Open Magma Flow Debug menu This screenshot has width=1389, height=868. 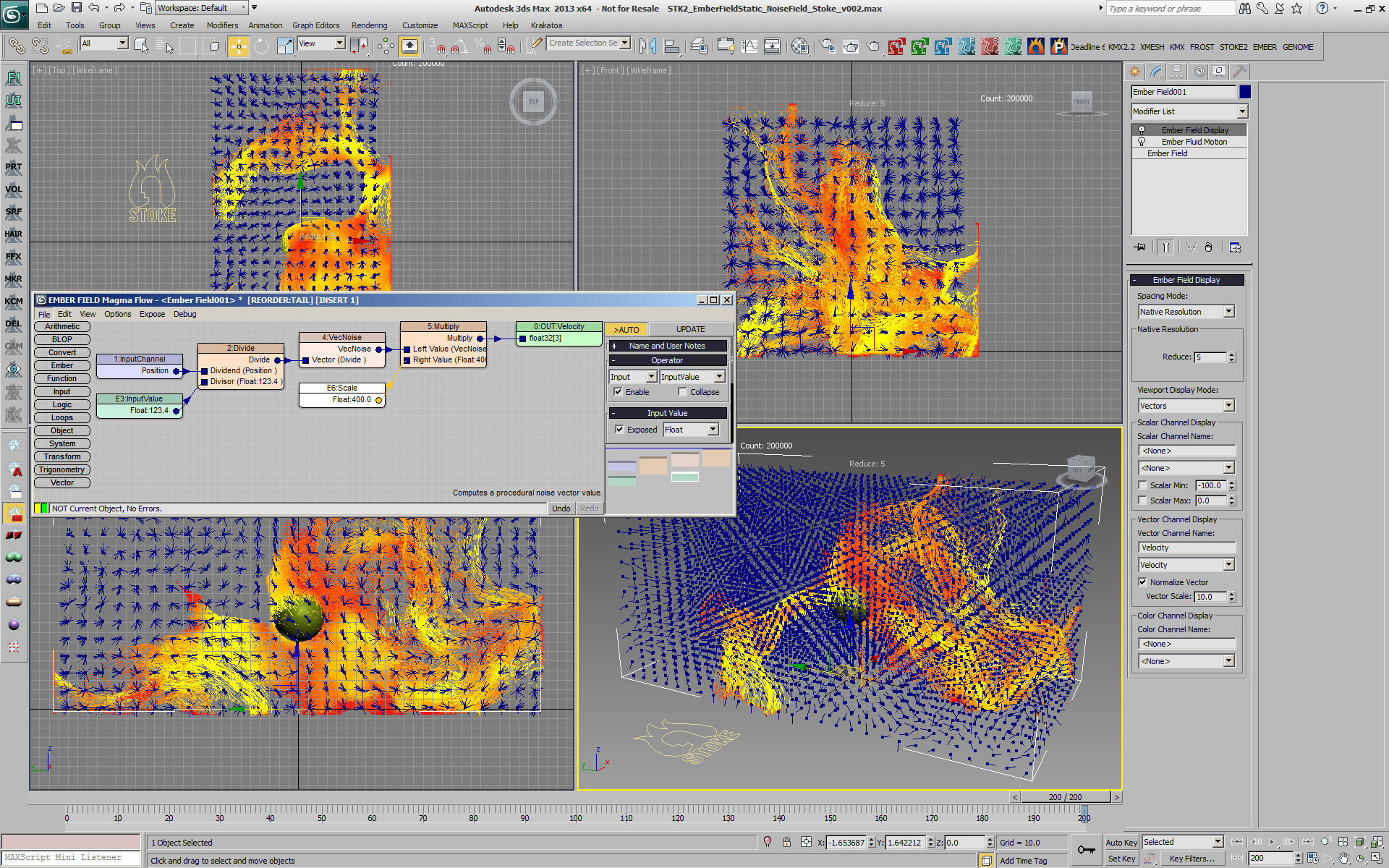point(184,314)
